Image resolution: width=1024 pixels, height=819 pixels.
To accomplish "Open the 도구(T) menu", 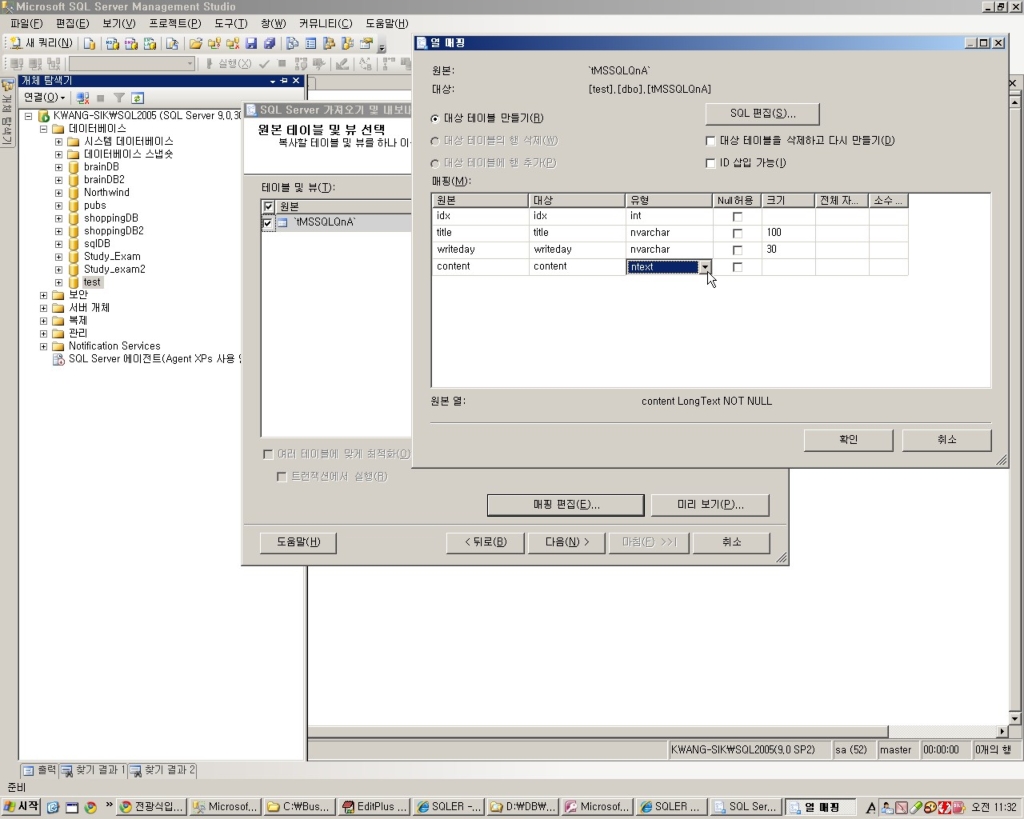I will pos(231,24).
